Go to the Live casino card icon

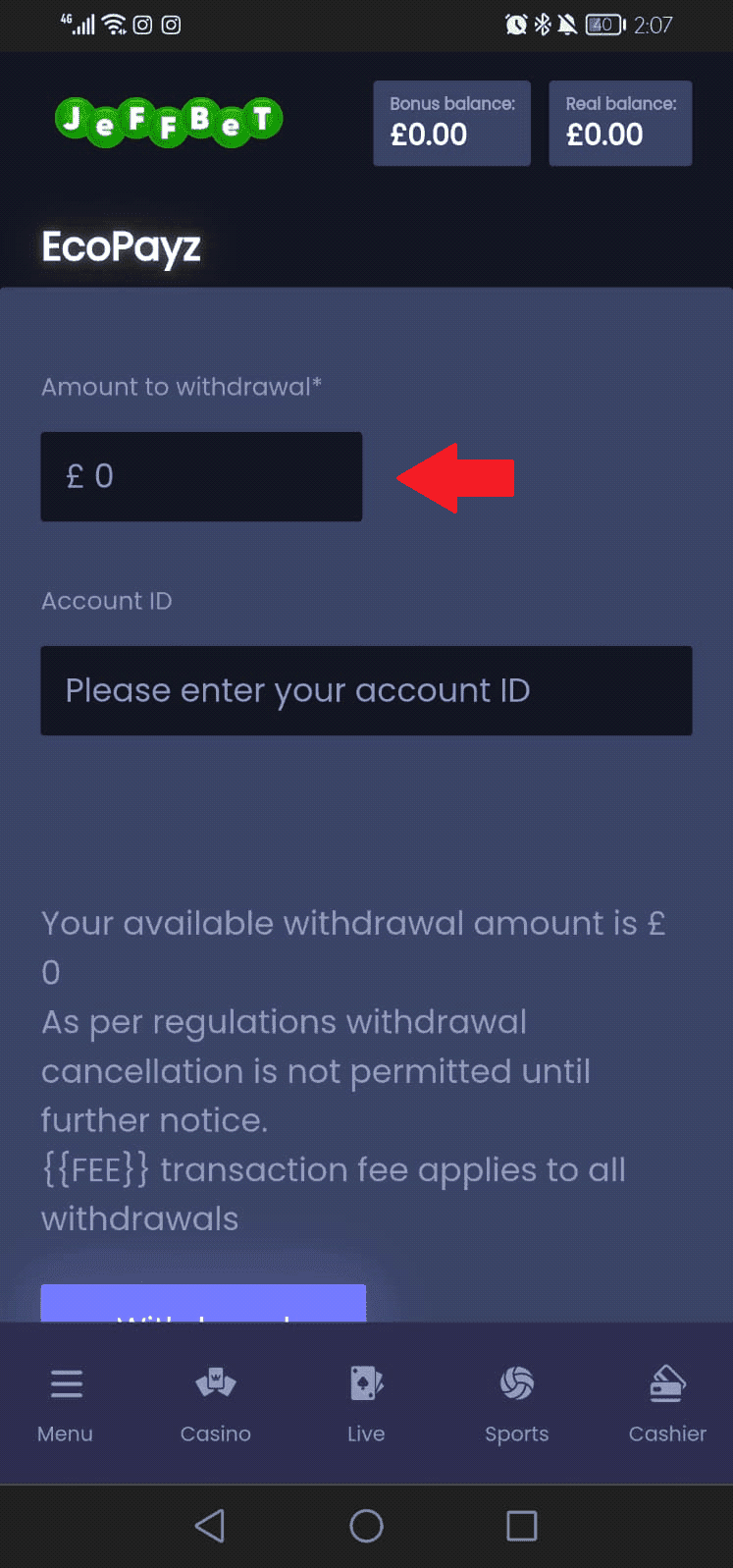[x=366, y=1383]
